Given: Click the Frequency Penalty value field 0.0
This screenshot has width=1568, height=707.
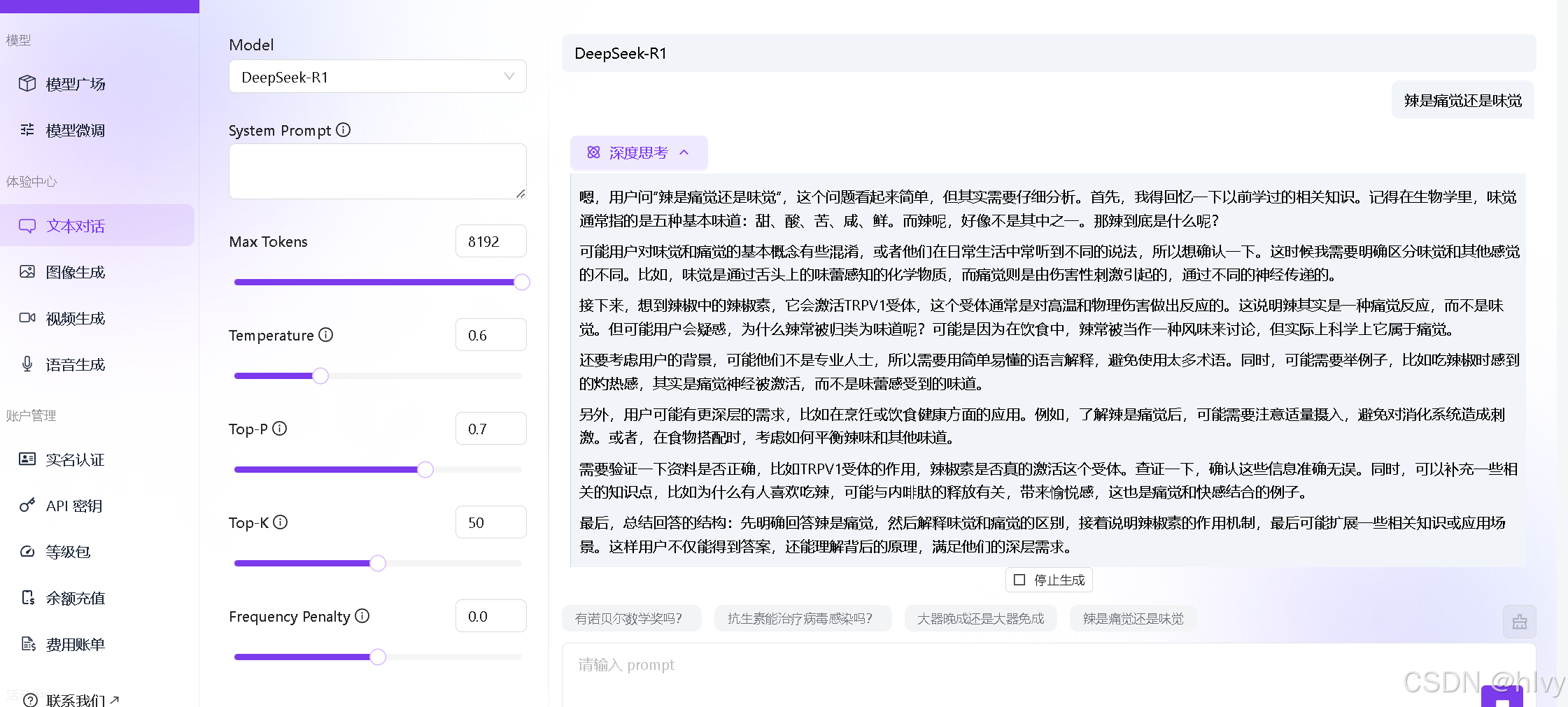Looking at the screenshot, I should coord(490,616).
